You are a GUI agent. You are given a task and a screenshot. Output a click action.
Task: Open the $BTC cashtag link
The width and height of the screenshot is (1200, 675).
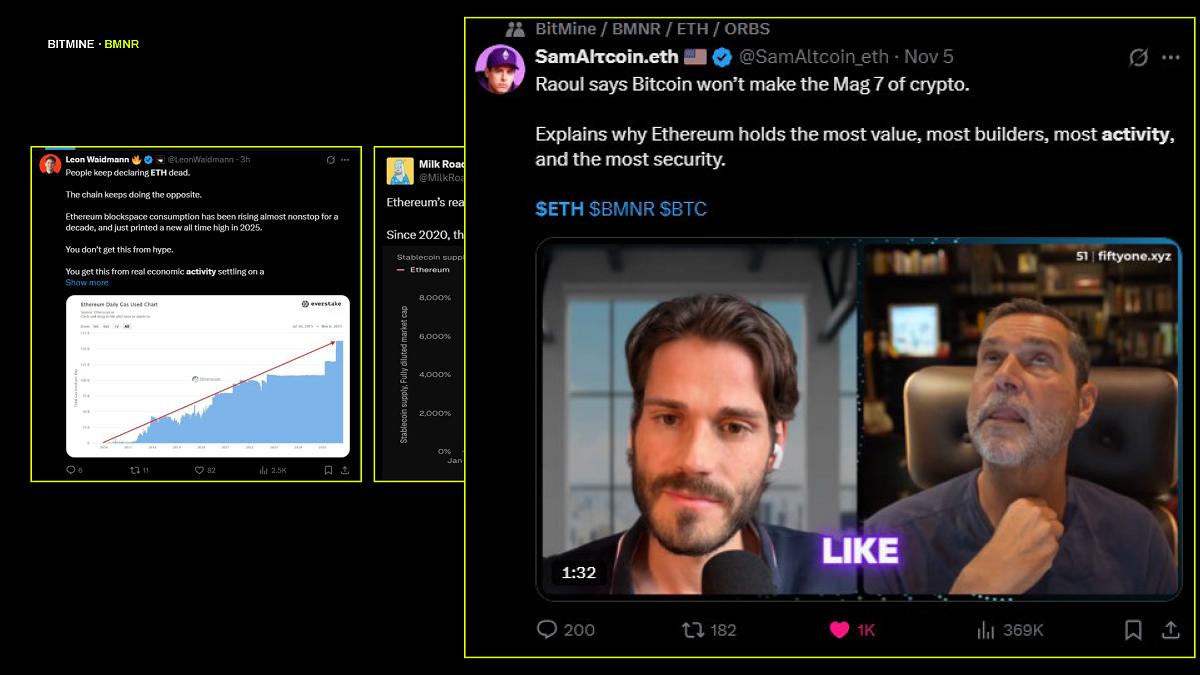pyautogui.click(x=683, y=209)
